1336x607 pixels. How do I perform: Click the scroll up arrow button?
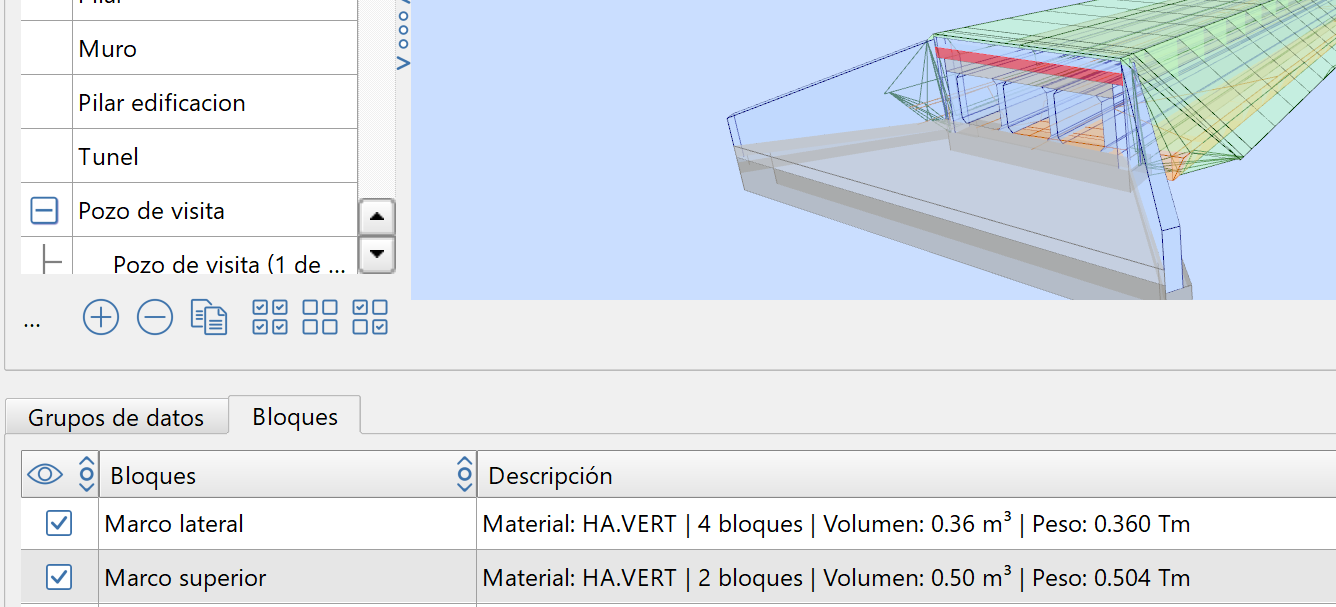point(376,216)
